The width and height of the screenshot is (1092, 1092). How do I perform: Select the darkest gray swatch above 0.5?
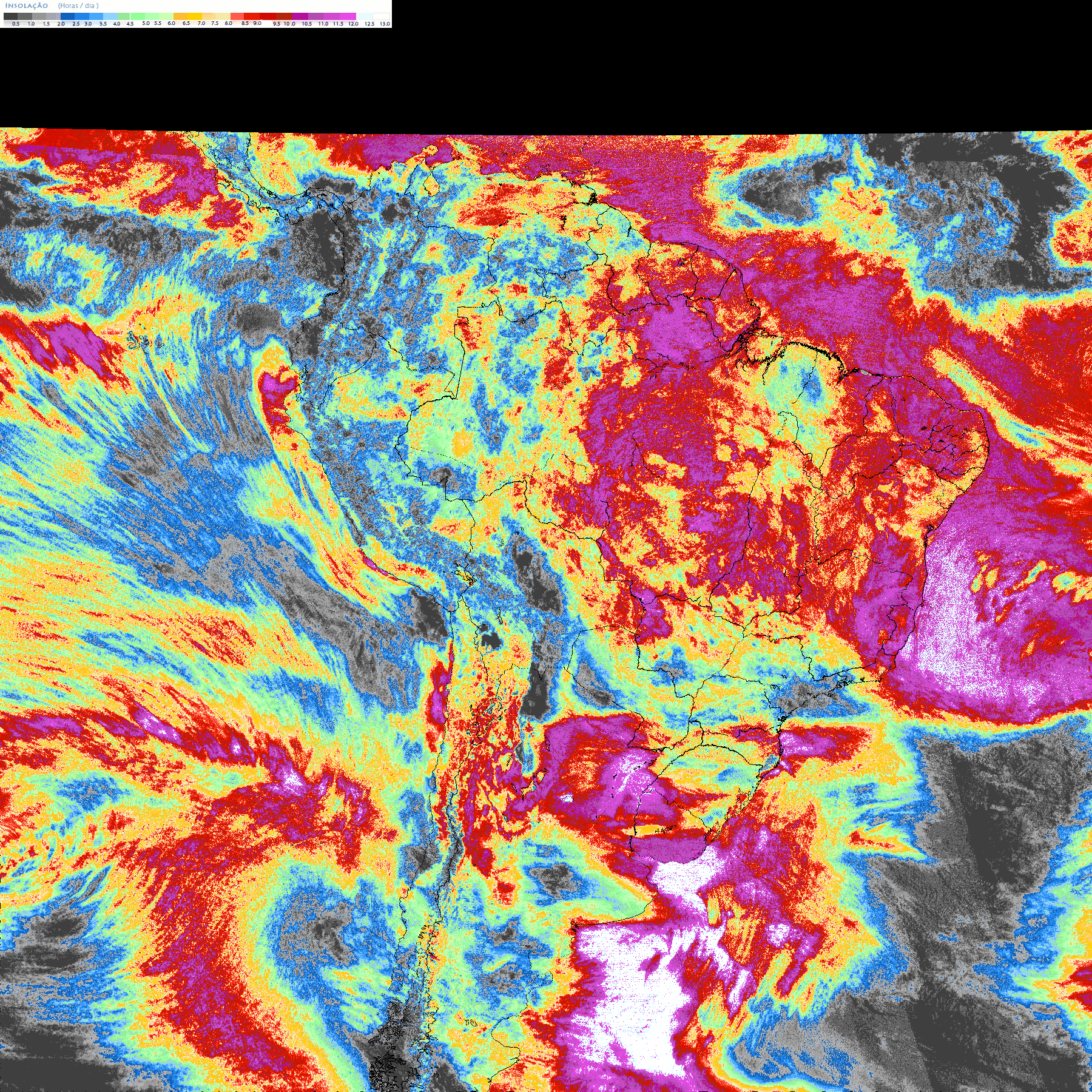pyautogui.click(x=10, y=16)
